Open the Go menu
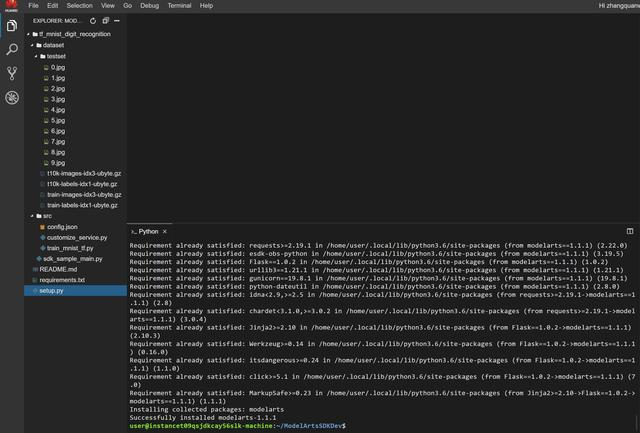The width and height of the screenshot is (640, 433). point(127,6)
